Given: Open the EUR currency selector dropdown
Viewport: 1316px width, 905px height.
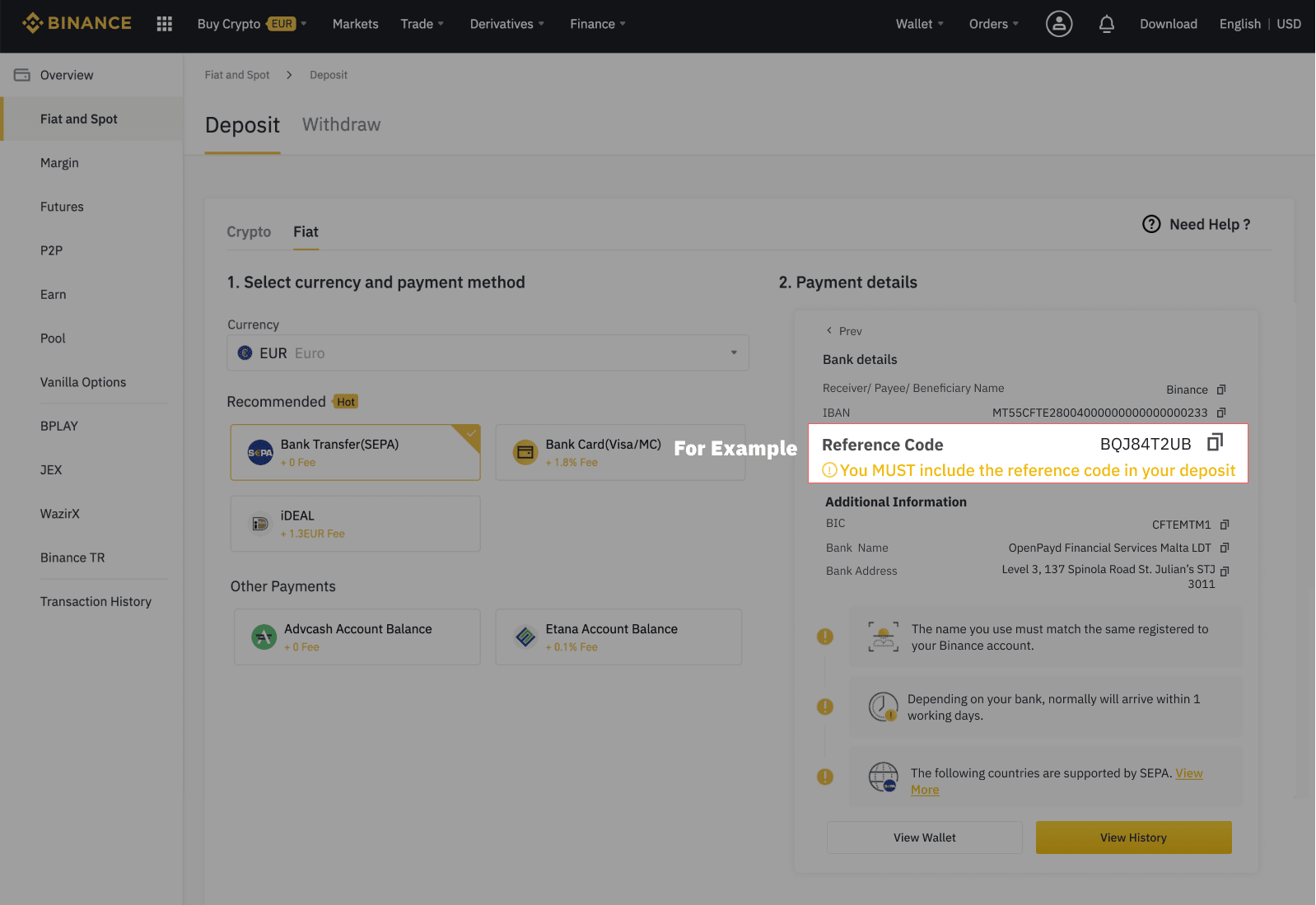Looking at the screenshot, I should pyautogui.click(x=488, y=352).
